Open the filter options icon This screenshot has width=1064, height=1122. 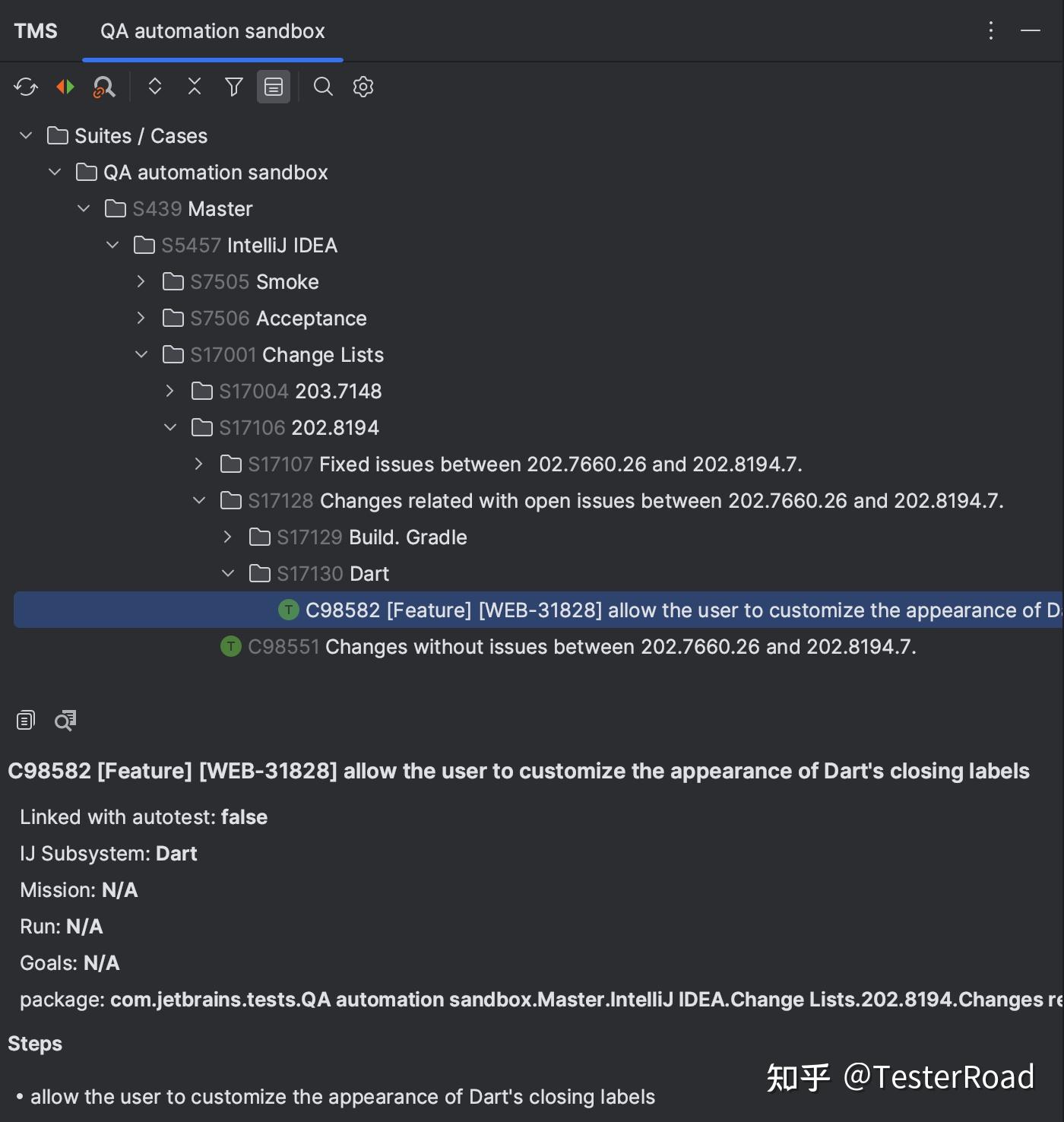[233, 87]
